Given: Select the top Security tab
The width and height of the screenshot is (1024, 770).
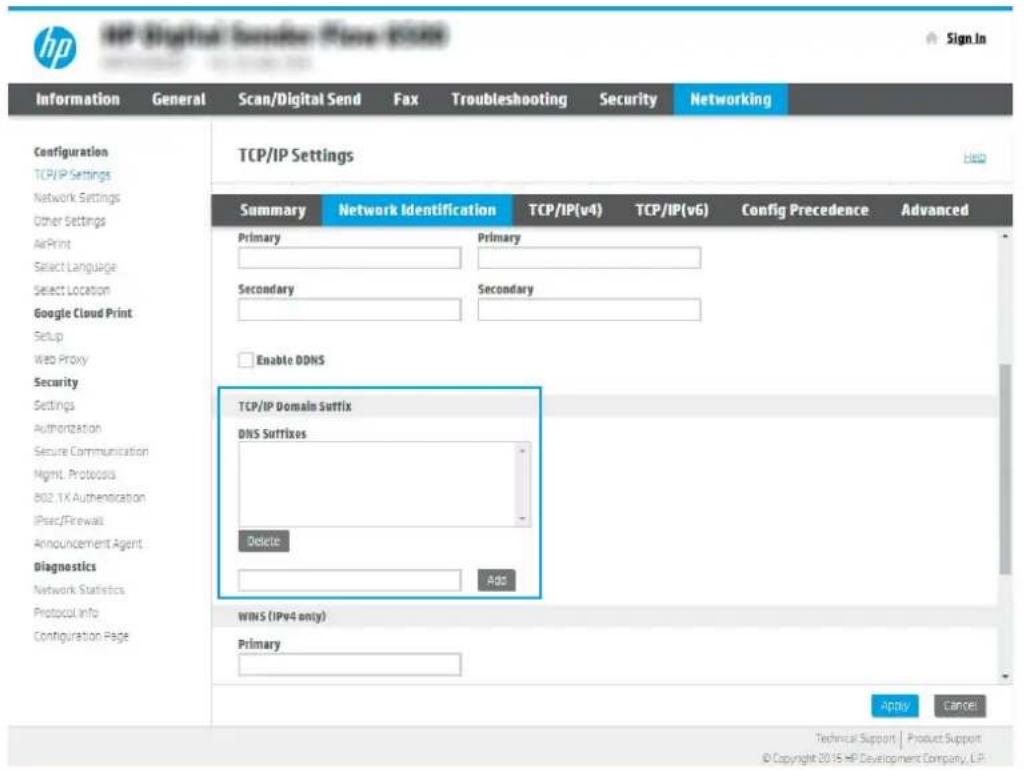Looking at the screenshot, I should click(x=628, y=99).
